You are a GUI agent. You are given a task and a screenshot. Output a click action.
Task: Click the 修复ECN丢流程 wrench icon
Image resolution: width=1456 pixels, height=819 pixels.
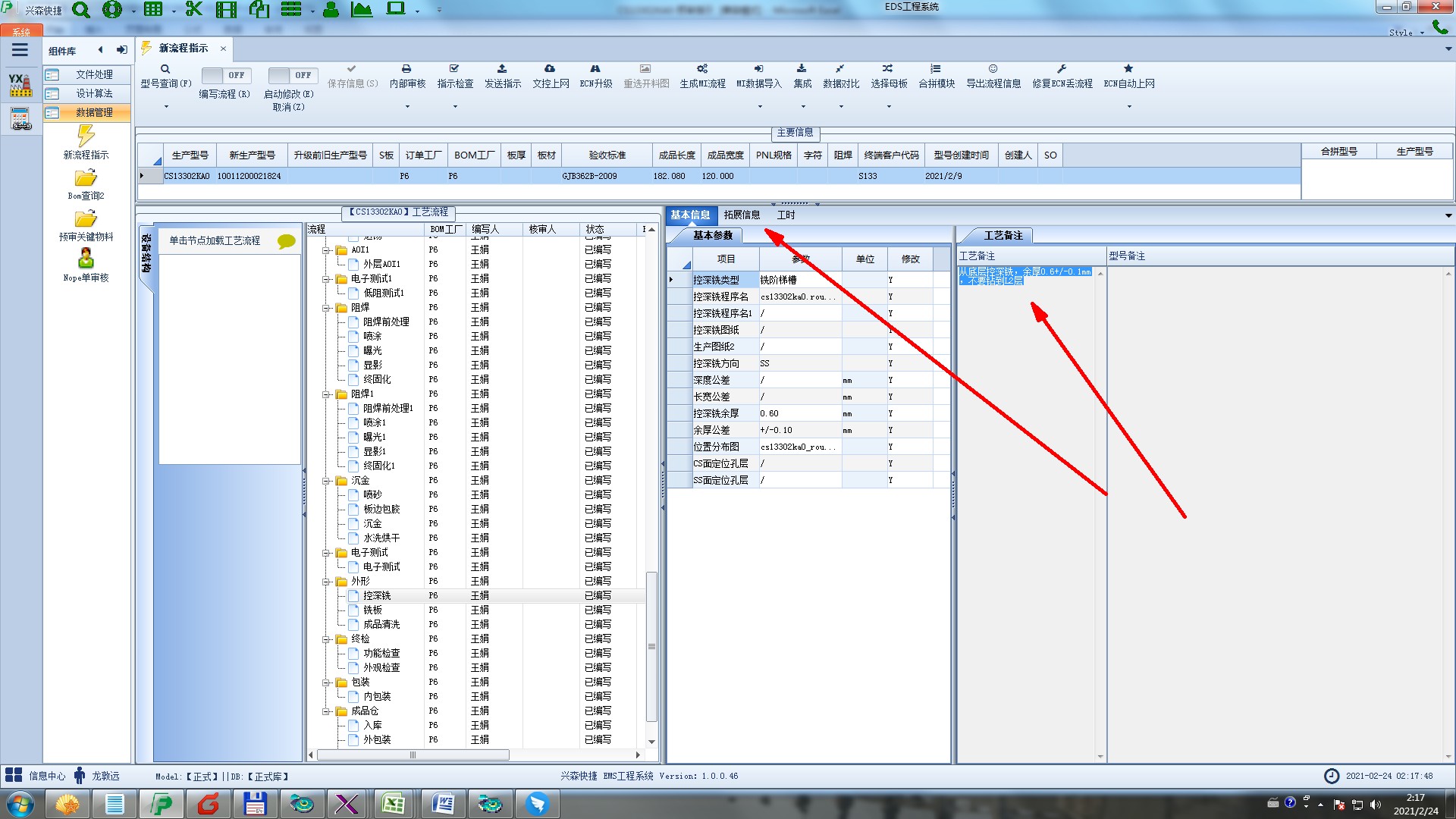(x=1062, y=69)
